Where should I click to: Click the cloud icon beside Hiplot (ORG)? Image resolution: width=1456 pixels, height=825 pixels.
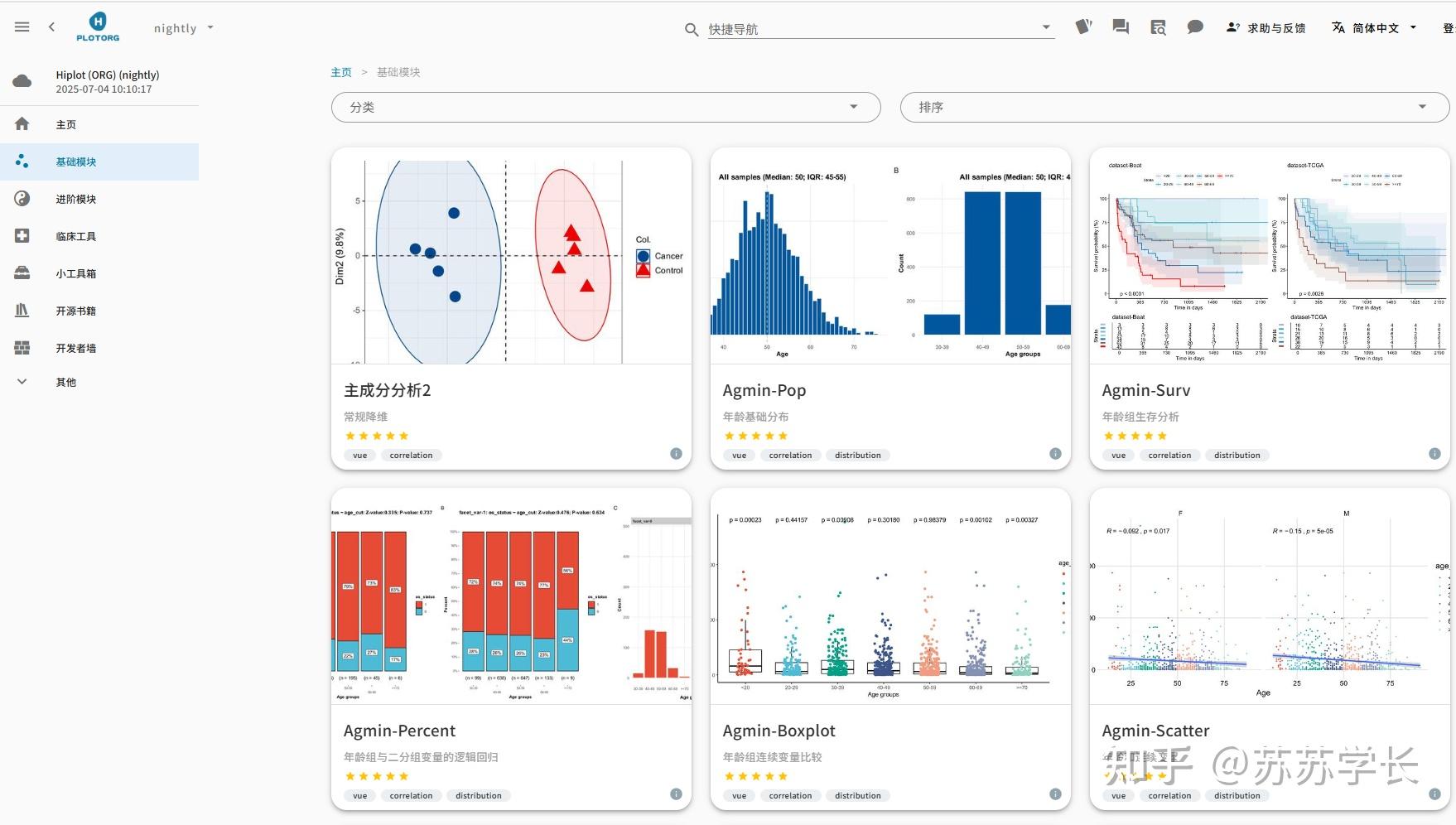click(22, 81)
